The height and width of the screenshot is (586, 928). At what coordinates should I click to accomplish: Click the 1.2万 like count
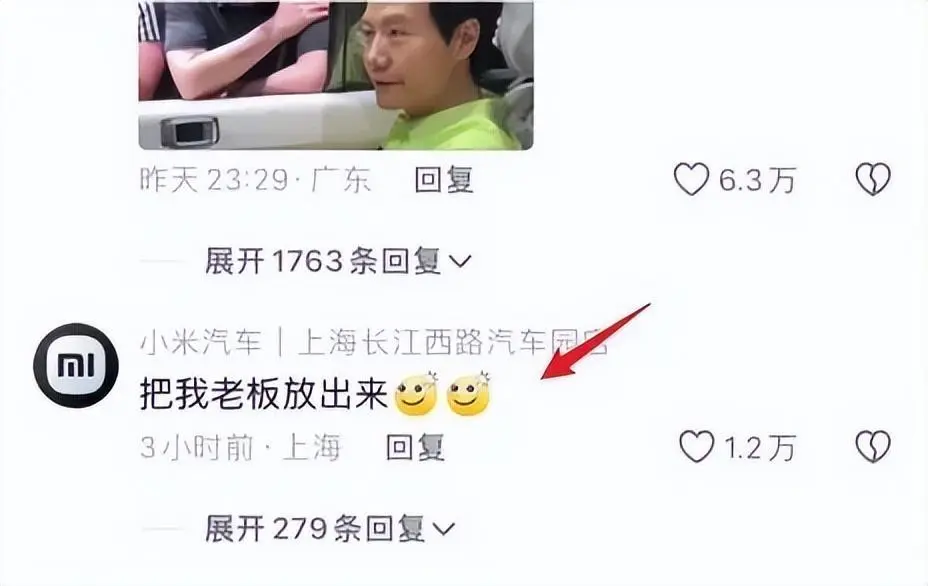click(x=760, y=447)
